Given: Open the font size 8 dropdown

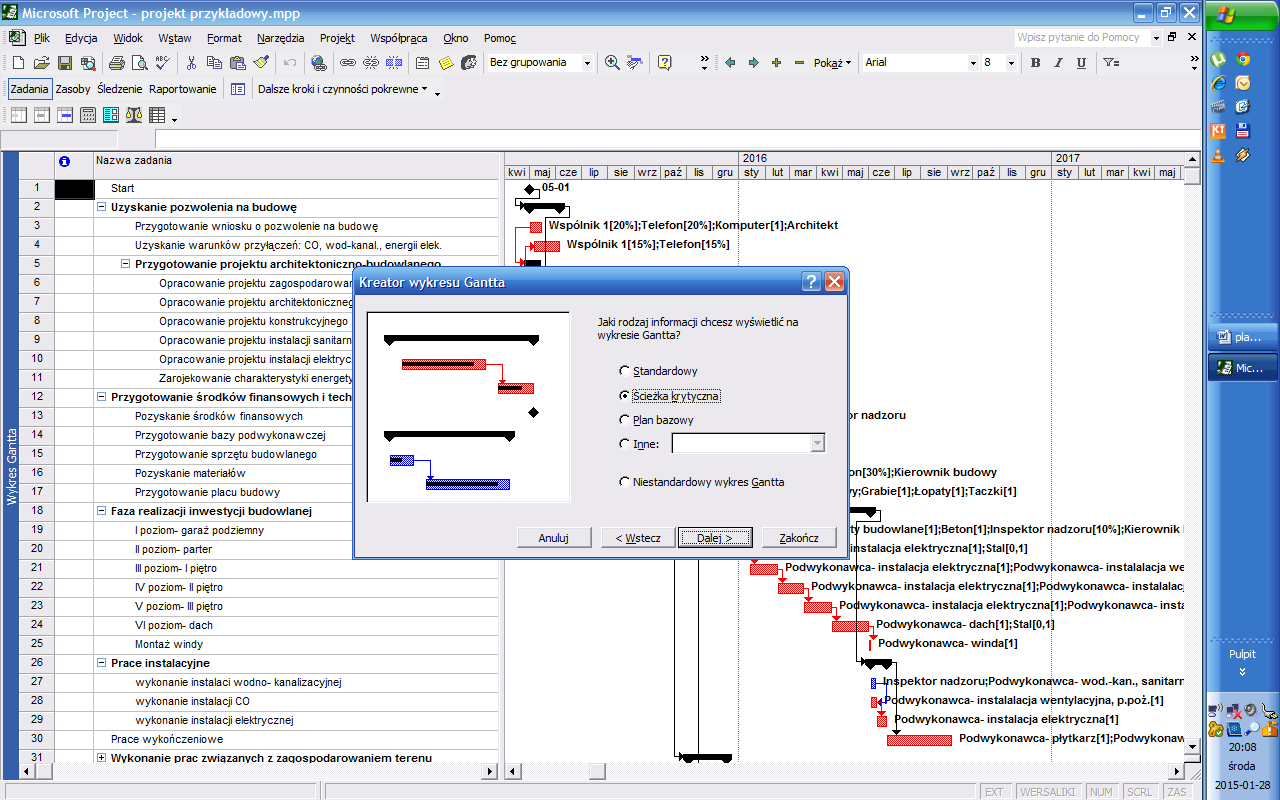Looking at the screenshot, I should [1011, 63].
